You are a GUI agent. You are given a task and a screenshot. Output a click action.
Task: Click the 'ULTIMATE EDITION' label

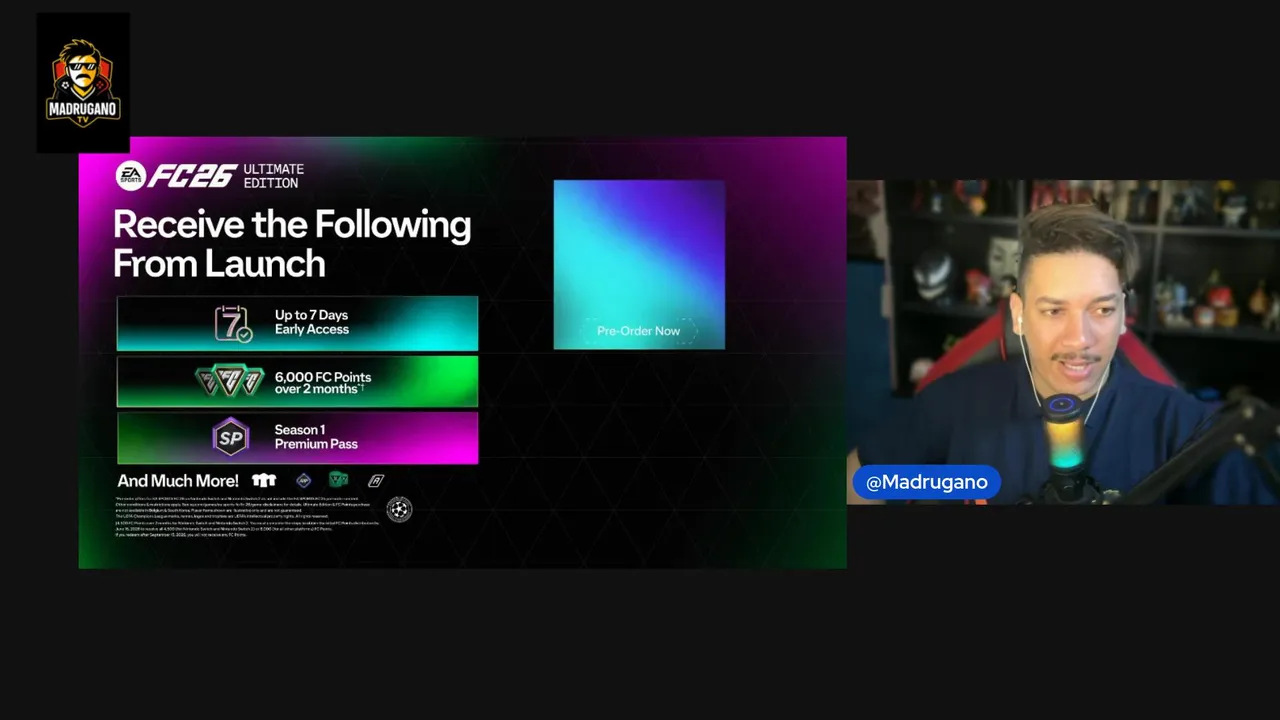pos(273,176)
